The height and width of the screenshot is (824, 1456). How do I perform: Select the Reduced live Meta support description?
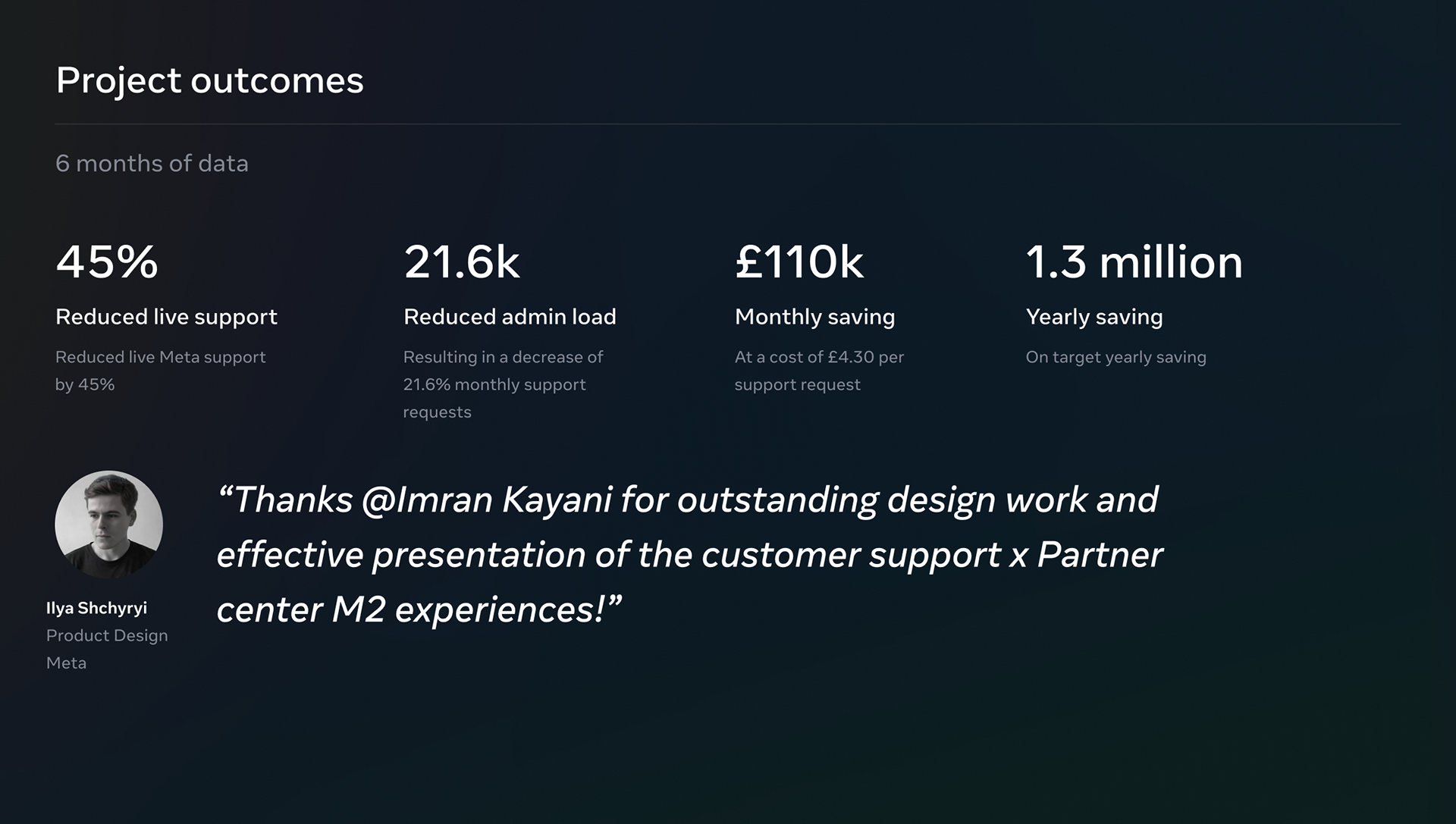pos(160,371)
